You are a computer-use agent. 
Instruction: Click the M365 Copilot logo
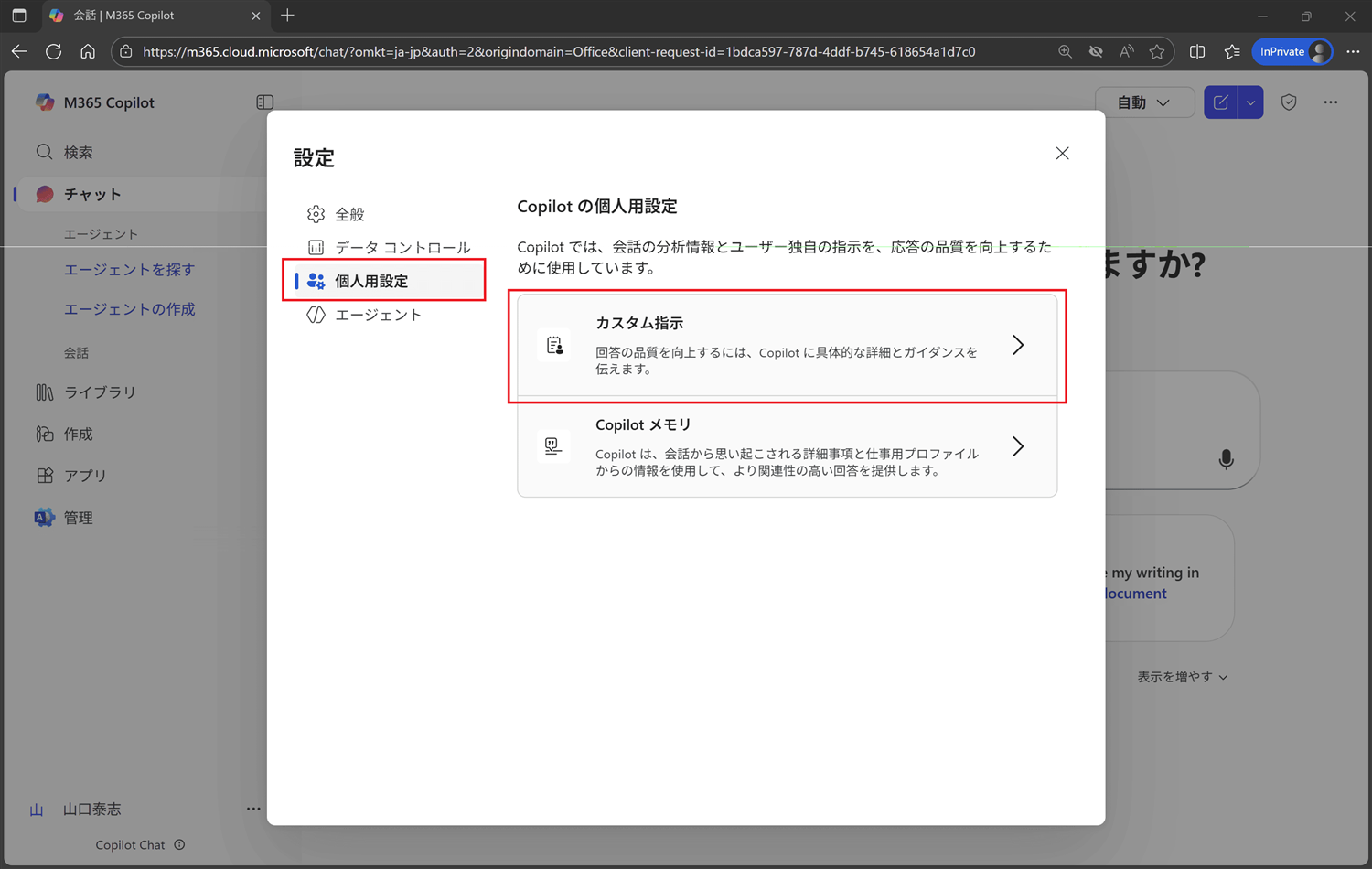(x=44, y=102)
